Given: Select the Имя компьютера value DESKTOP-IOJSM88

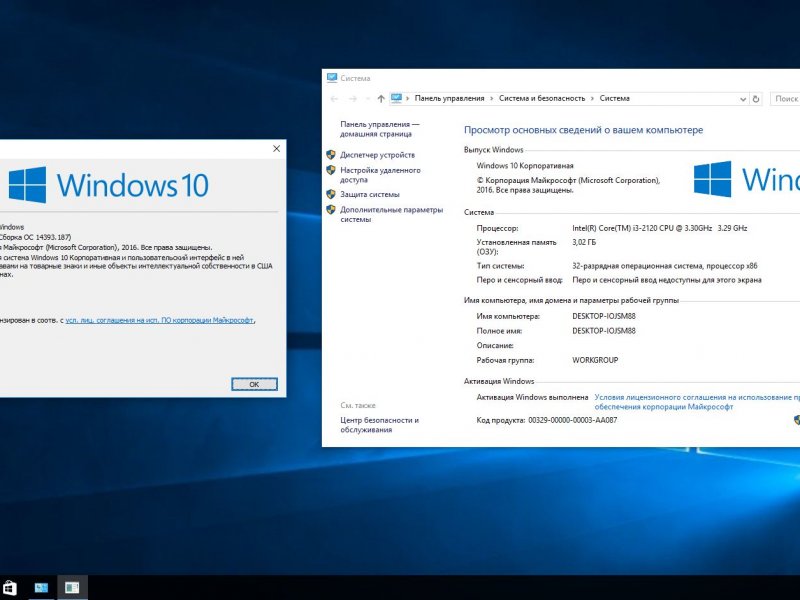Looking at the screenshot, I should 604,316.
